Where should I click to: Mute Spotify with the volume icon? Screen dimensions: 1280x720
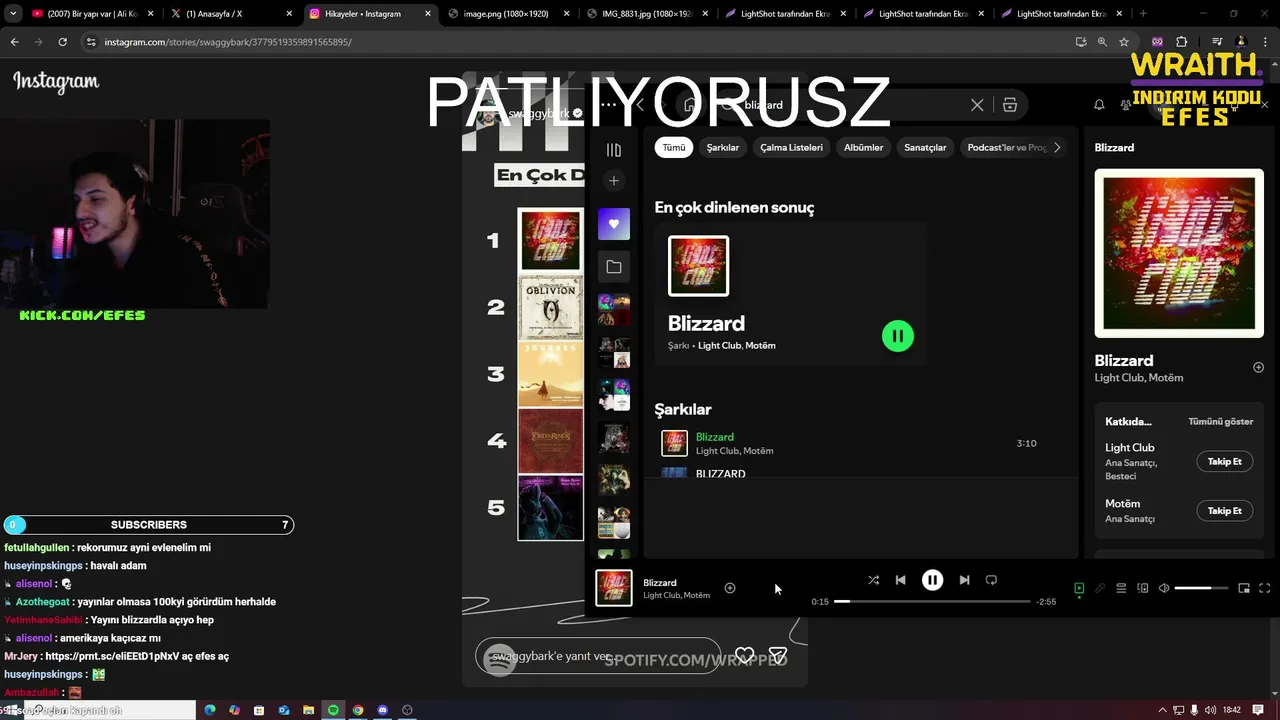coord(1164,588)
